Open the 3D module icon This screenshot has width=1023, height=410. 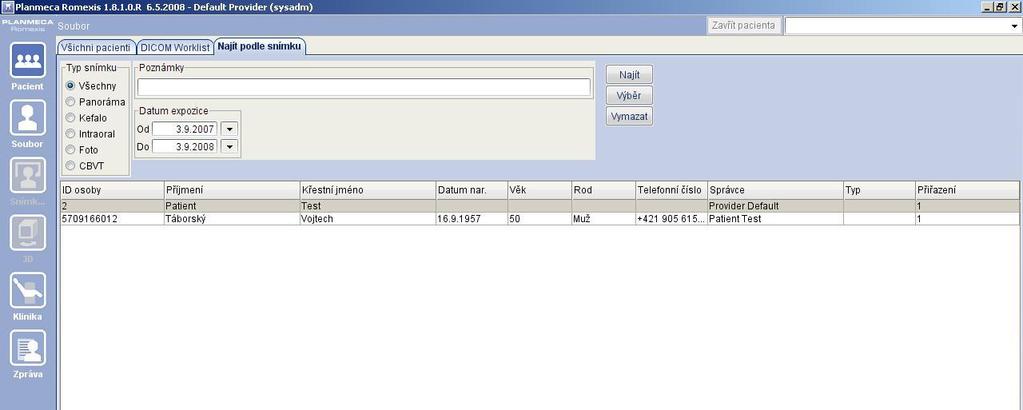tap(27, 232)
